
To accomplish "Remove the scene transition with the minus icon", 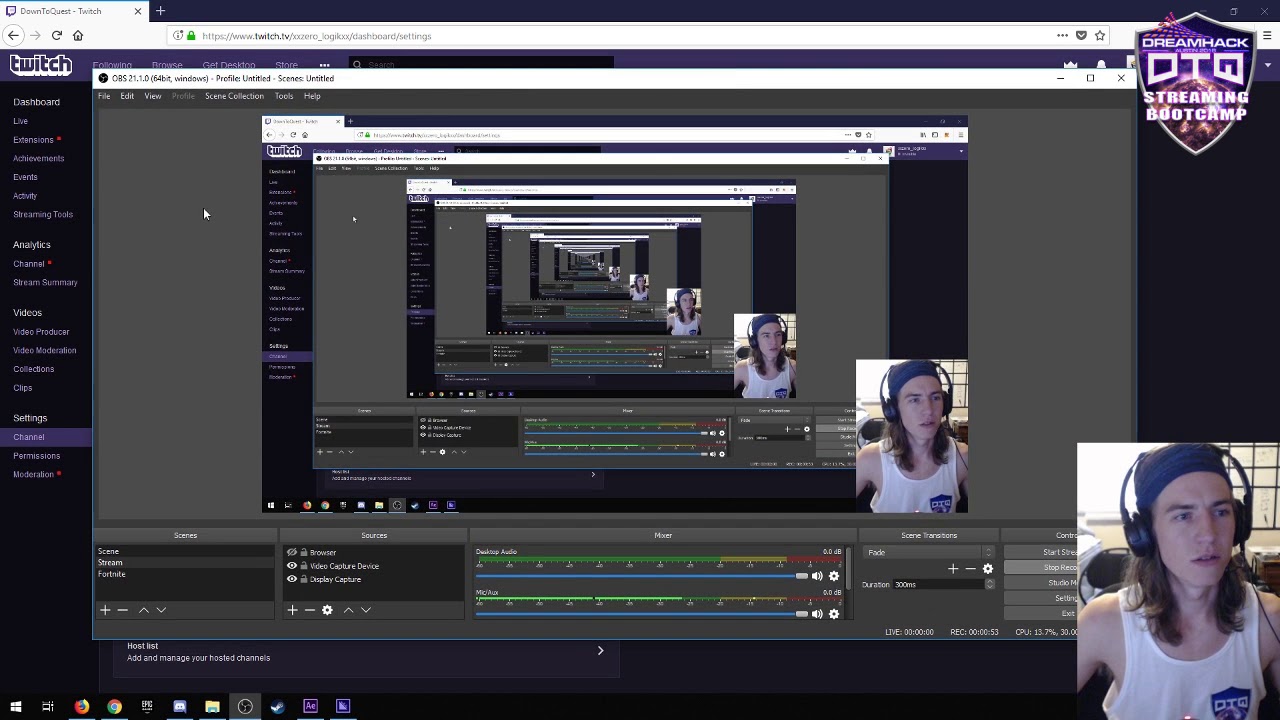I will point(970,569).
